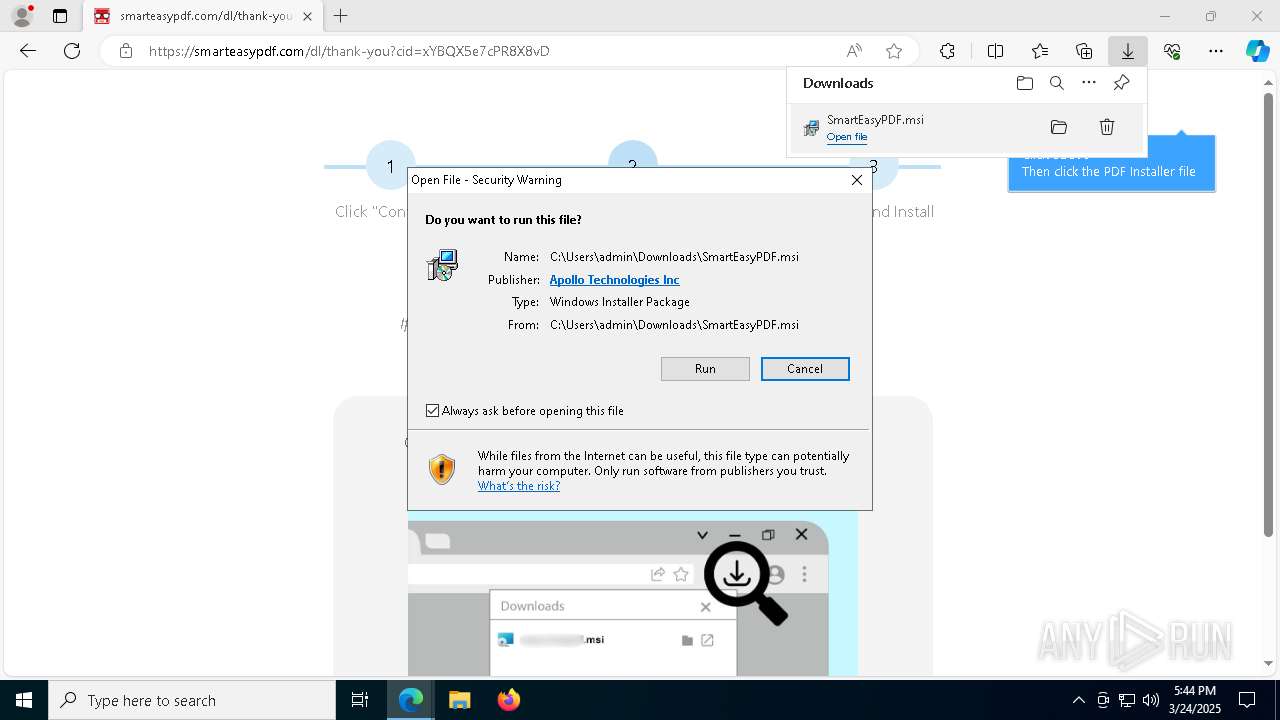Image resolution: width=1280 pixels, height=720 pixels.
Task: Click the installer package icon in dialog
Action: (442, 265)
